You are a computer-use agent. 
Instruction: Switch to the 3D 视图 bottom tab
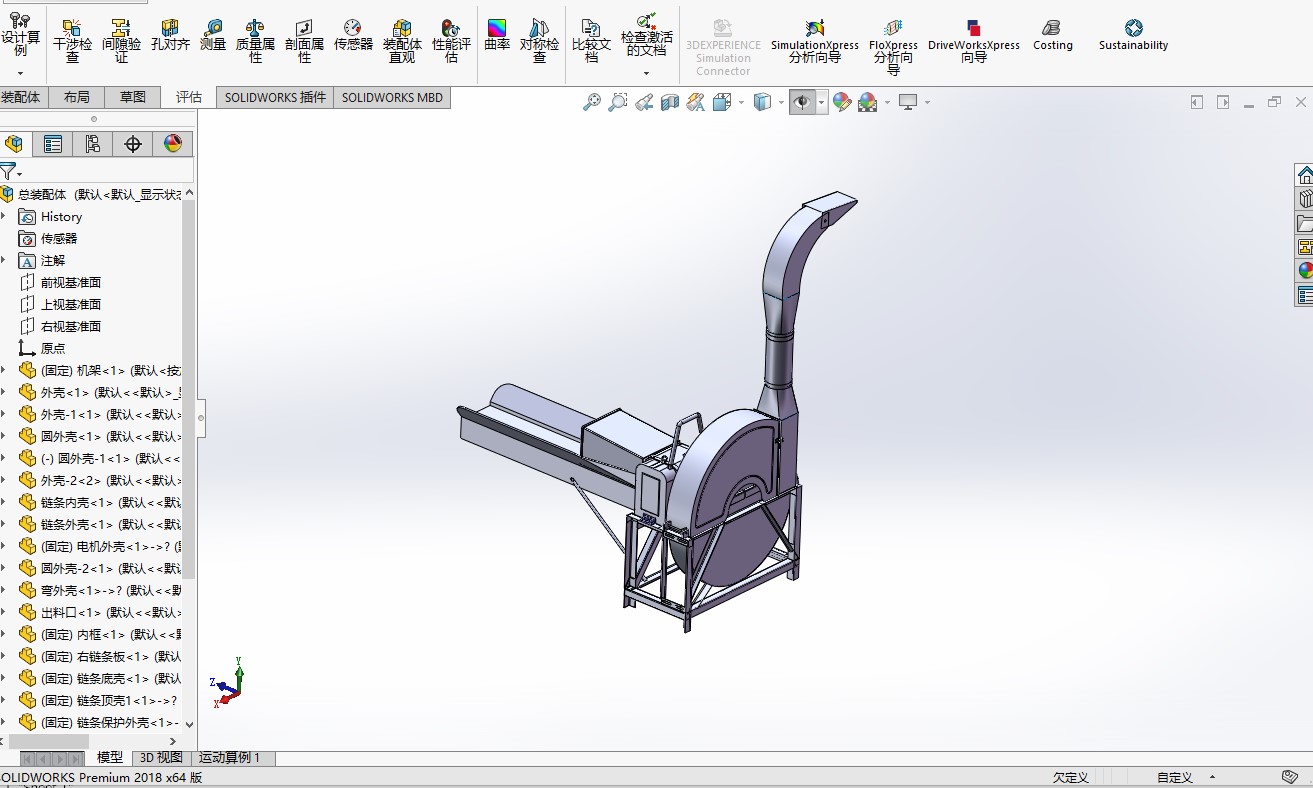(161, 758)
